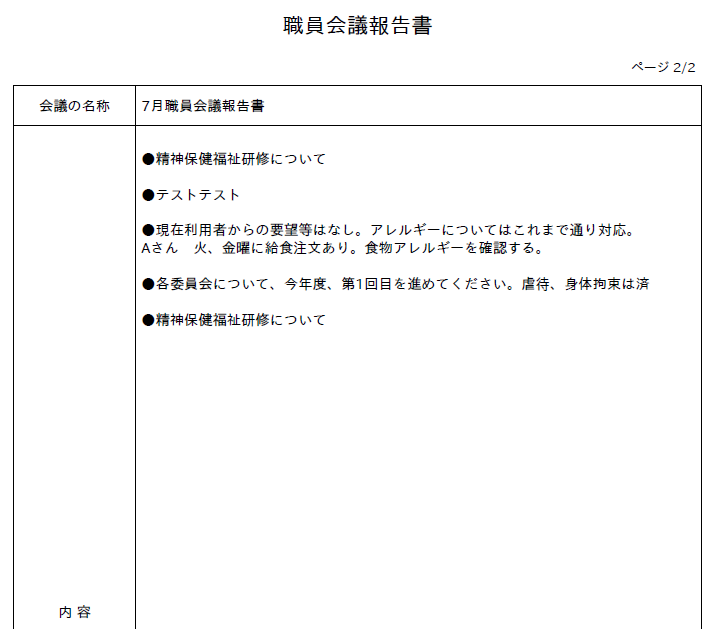The width and height of the screenshot is (707, 629).
Task: Click the line starting Aさん 火、金曜に給食注文
Action: [x=342, y=248]
